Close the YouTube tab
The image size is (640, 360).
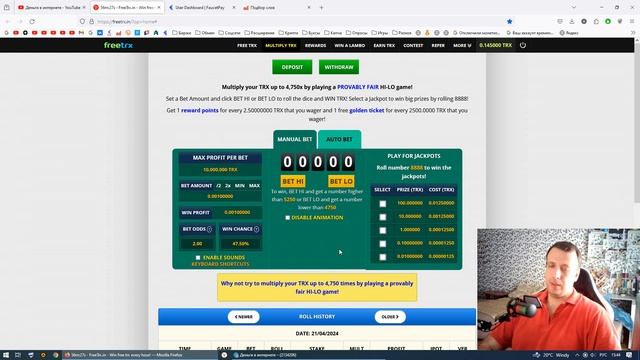tap(84, 7)
